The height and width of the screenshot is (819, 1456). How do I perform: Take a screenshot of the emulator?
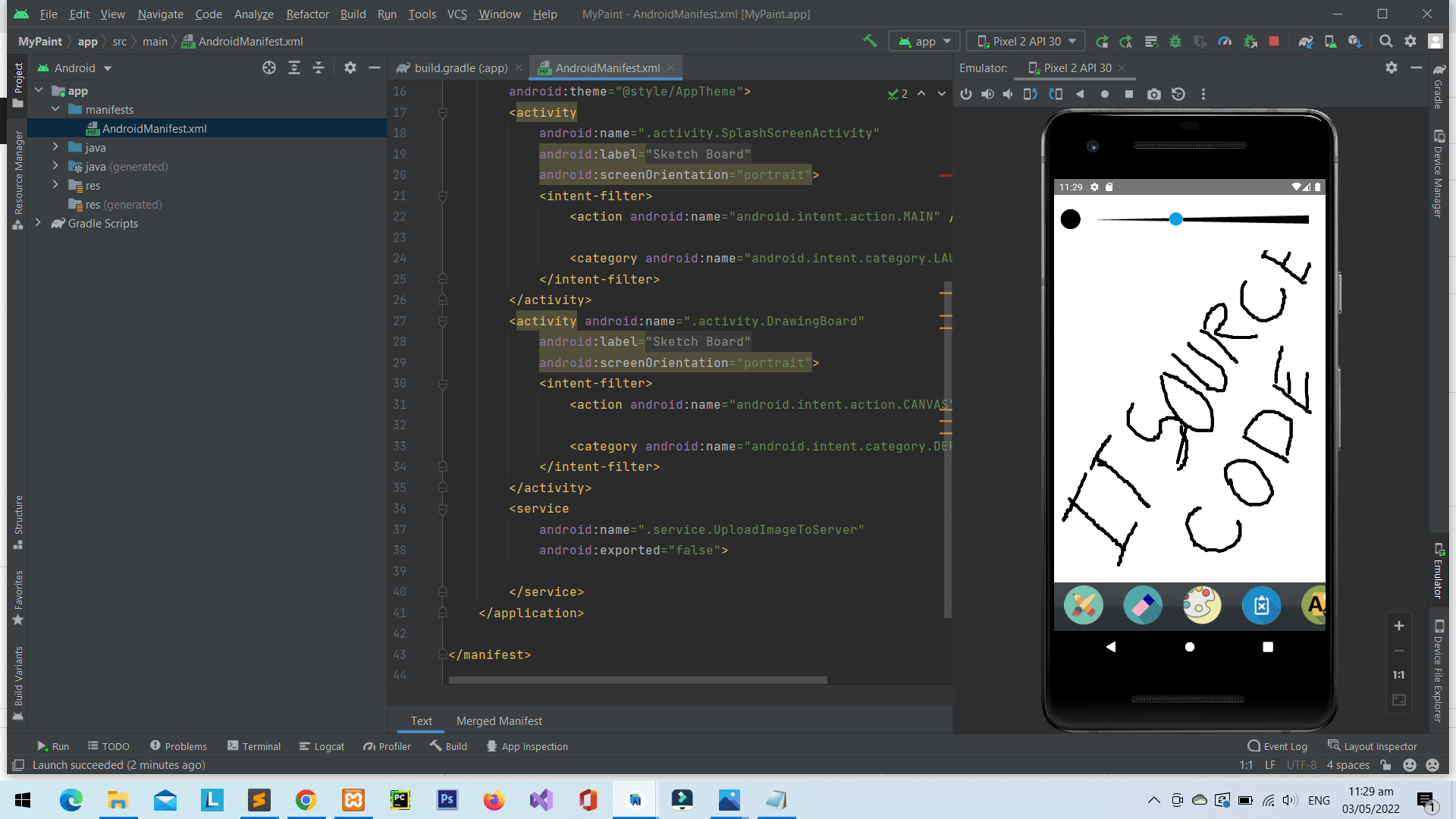tap(1154, 94)
